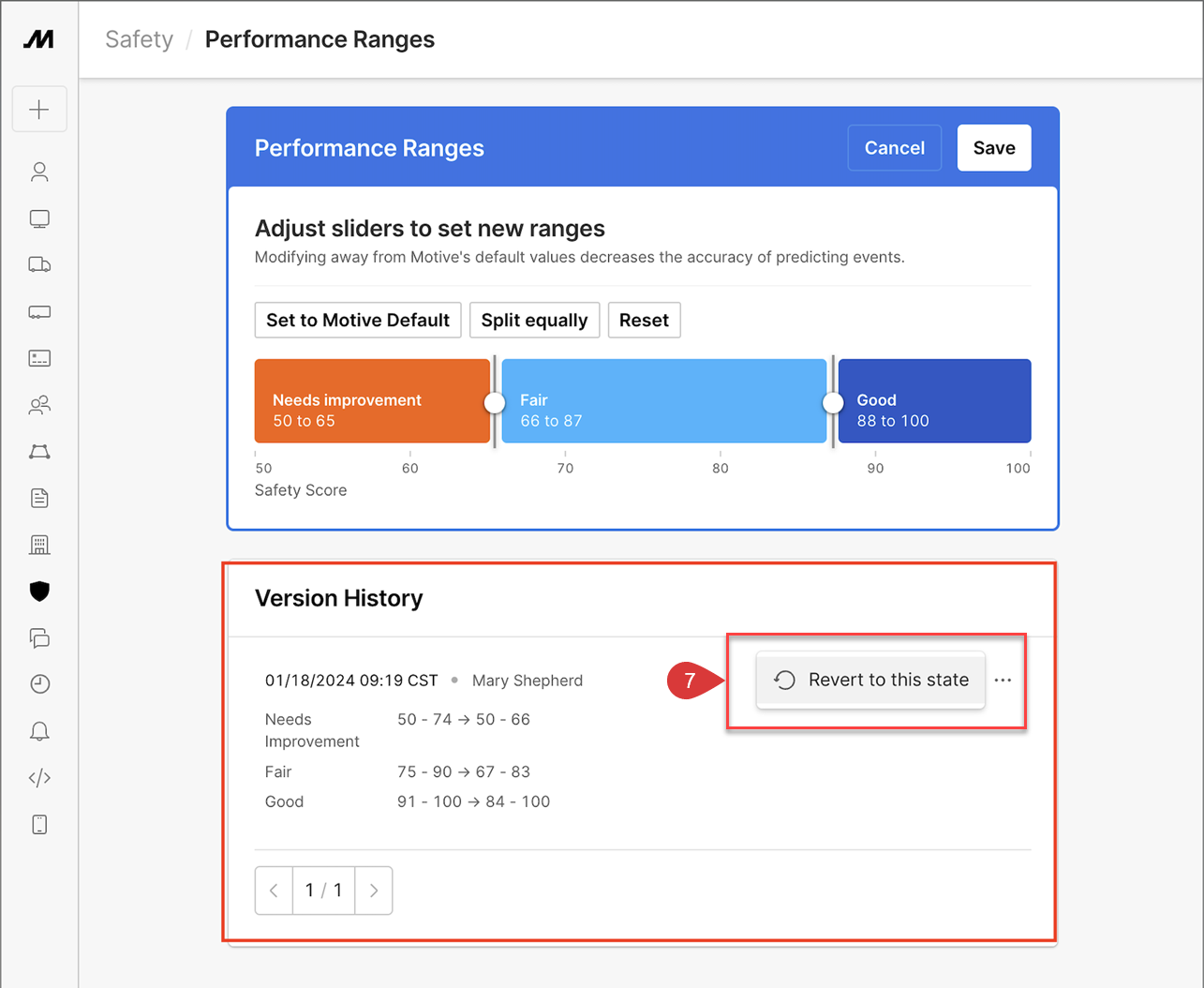1204x988 pixels.
Task: Open the truck vehicles icon in sidebar
Action: tap(39, 265)
